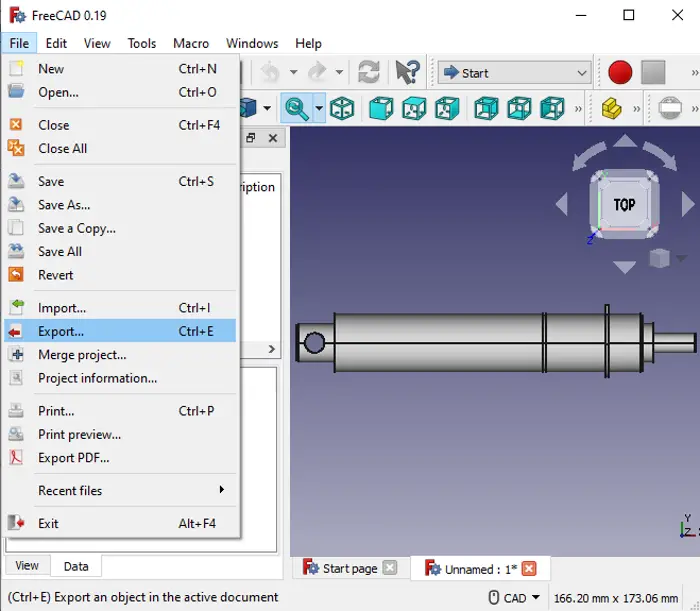Image resolution: width=700 pixels, height=611 pixels.
Task: Set right view using cube icon
Action: 447,108
